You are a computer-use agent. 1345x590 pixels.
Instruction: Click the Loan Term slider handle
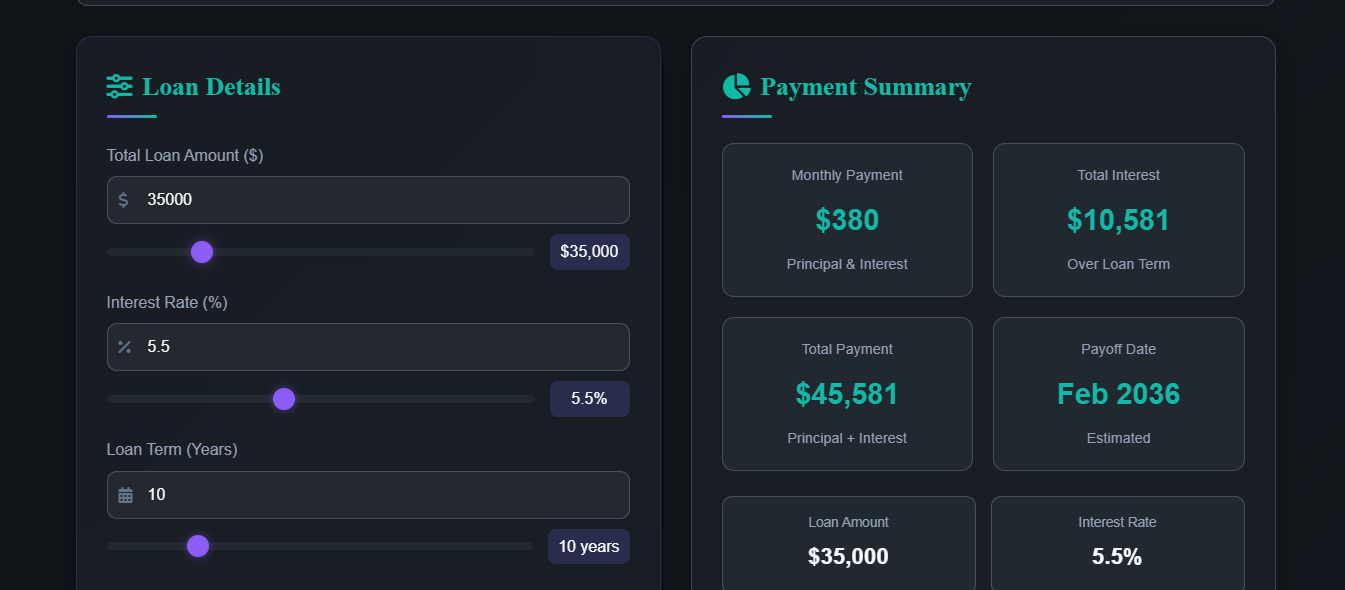197,546
